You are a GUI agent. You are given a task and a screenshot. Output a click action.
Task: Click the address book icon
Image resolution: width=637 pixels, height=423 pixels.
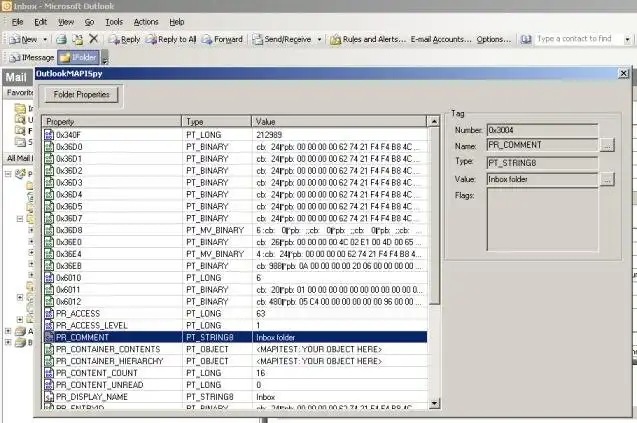(526, 39)
